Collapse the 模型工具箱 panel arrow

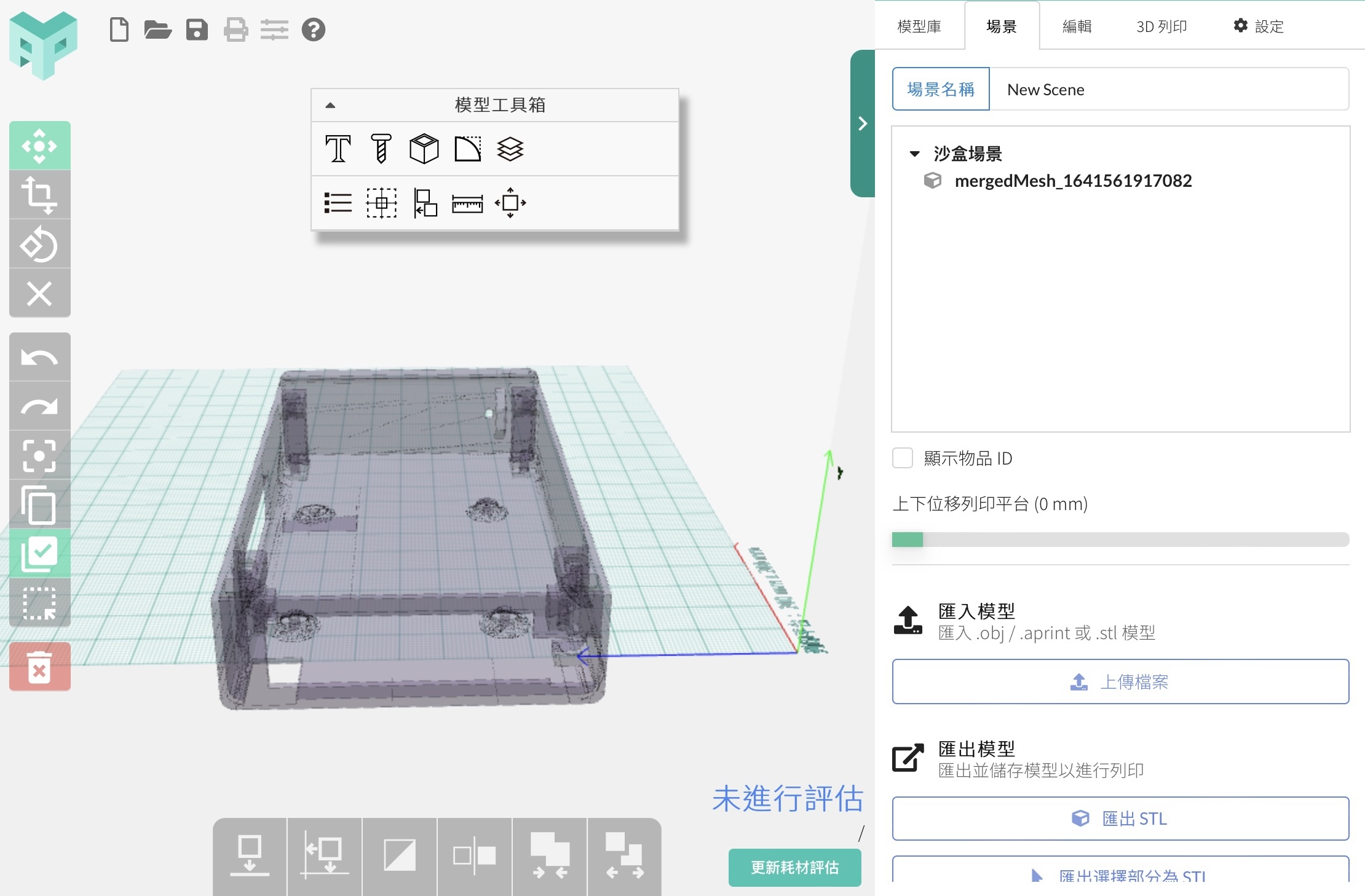pos(330,105)
